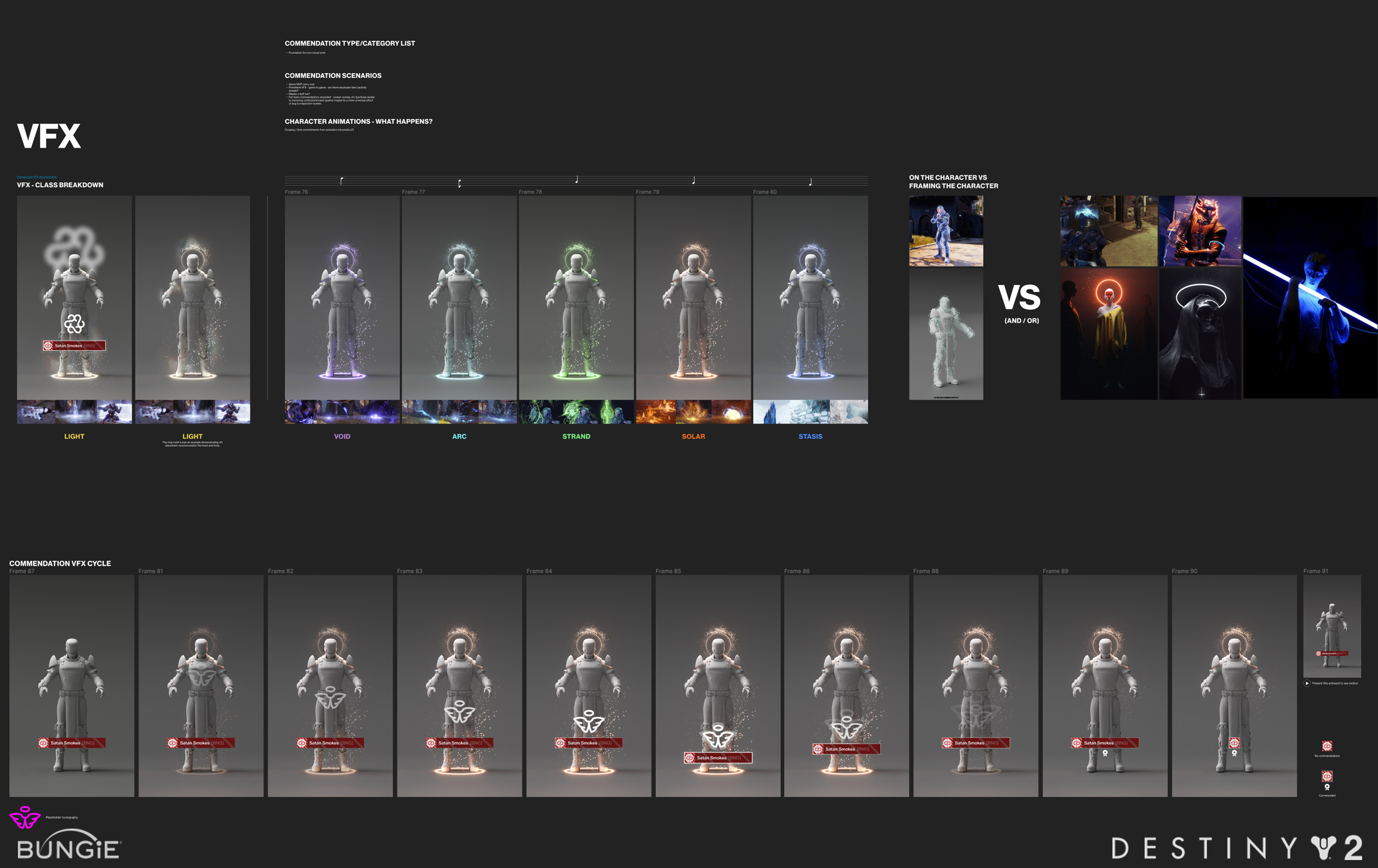The width and height of the screenshot is (1378, 868).
Task: Click the winged icon above the Frame 85 nameplate
Action: pos(718,736)
